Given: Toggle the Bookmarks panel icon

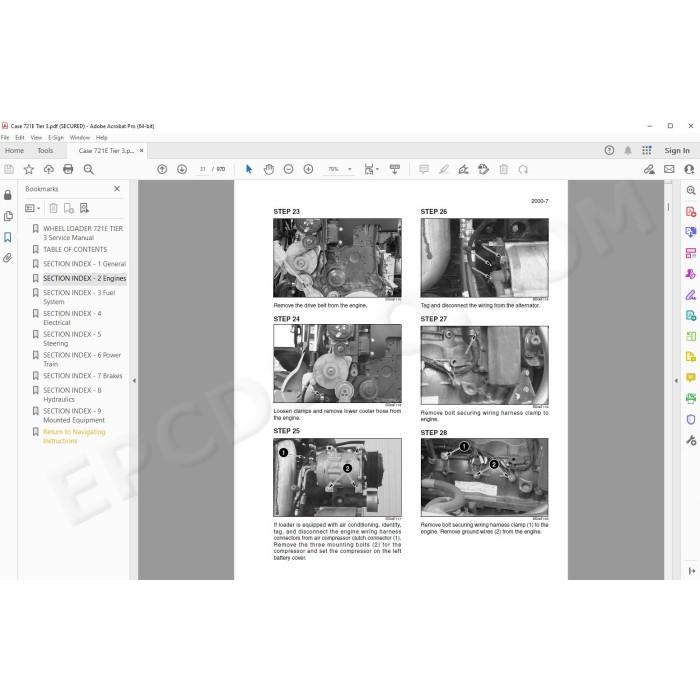Looking at the screenshot, I should [x=8, y=237].
